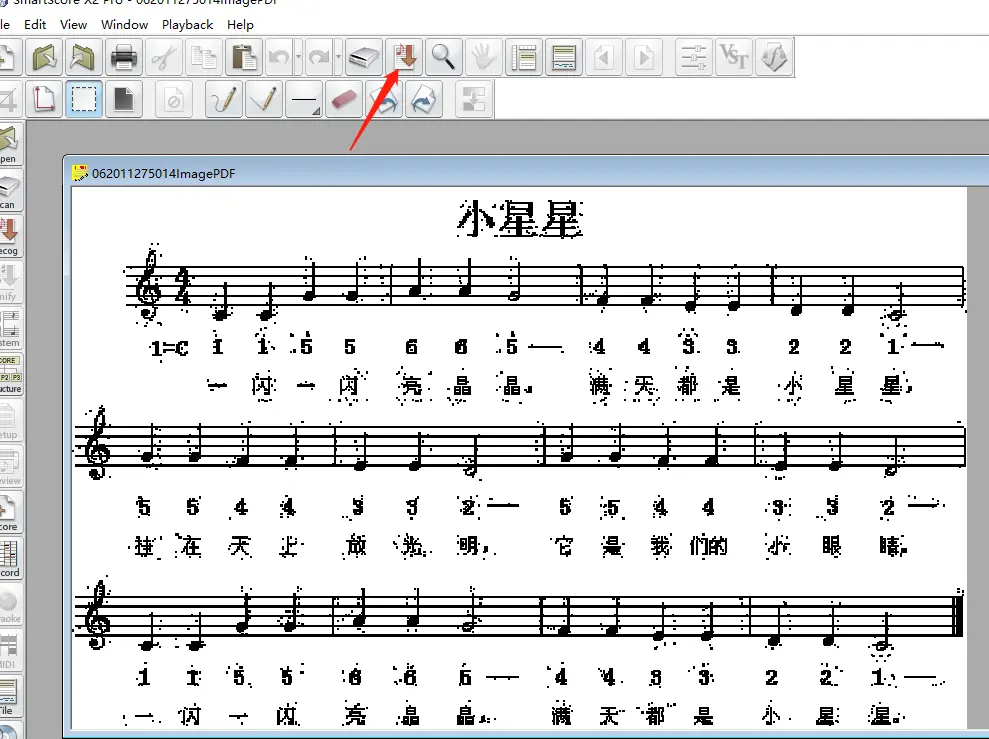Open the Help menu
Screen dimensions: 989x739
(x=240, y=25)
